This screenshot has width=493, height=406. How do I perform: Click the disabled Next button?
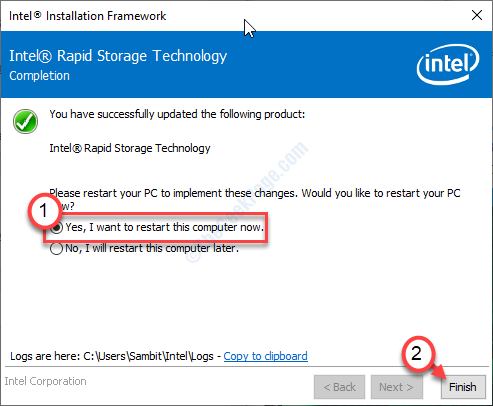click(x=396, y=387)
